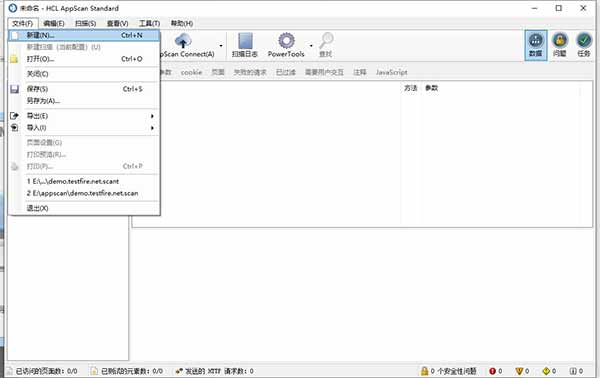This screenshot has width=600, height=378.
Task: Open recent file 1 demo.testfire.net.scant
Action: click(x=83, y=181)
